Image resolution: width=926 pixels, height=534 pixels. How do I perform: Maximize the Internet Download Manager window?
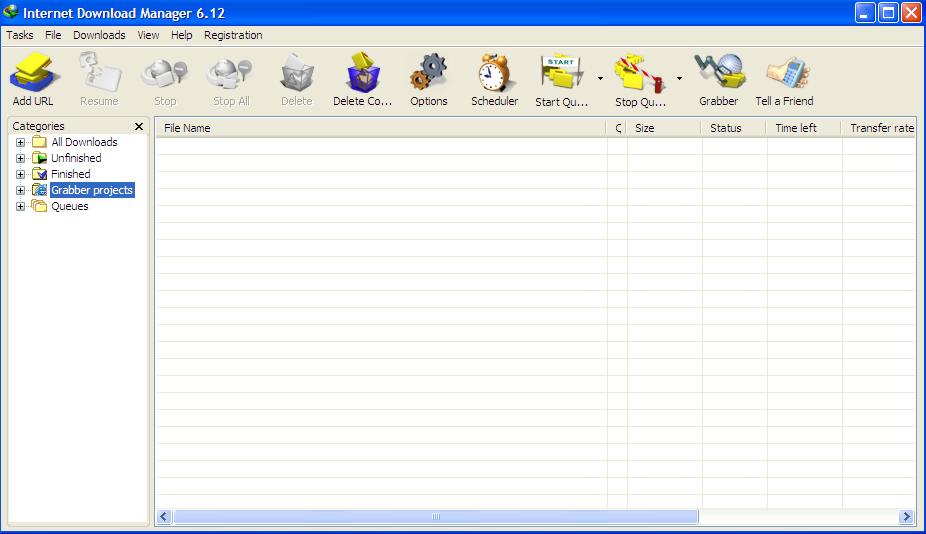coord(888,12)
